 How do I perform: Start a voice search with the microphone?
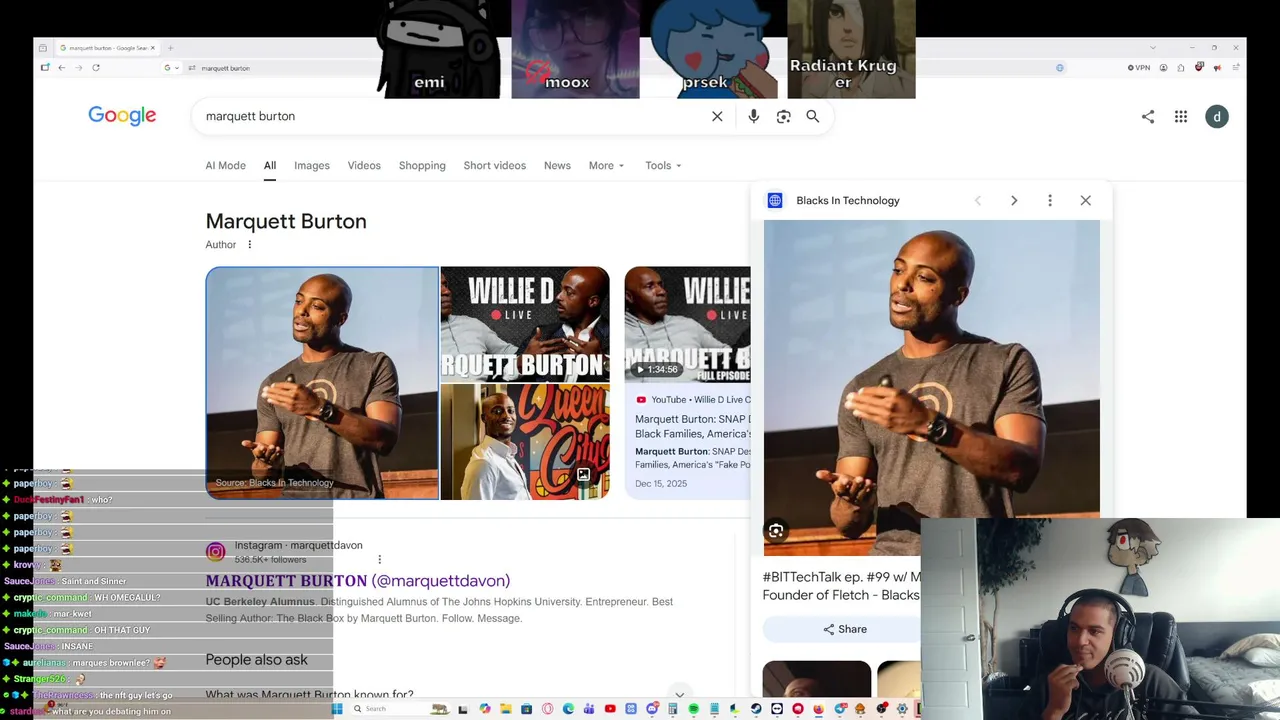pyautogui.click(x=754, y=116)
